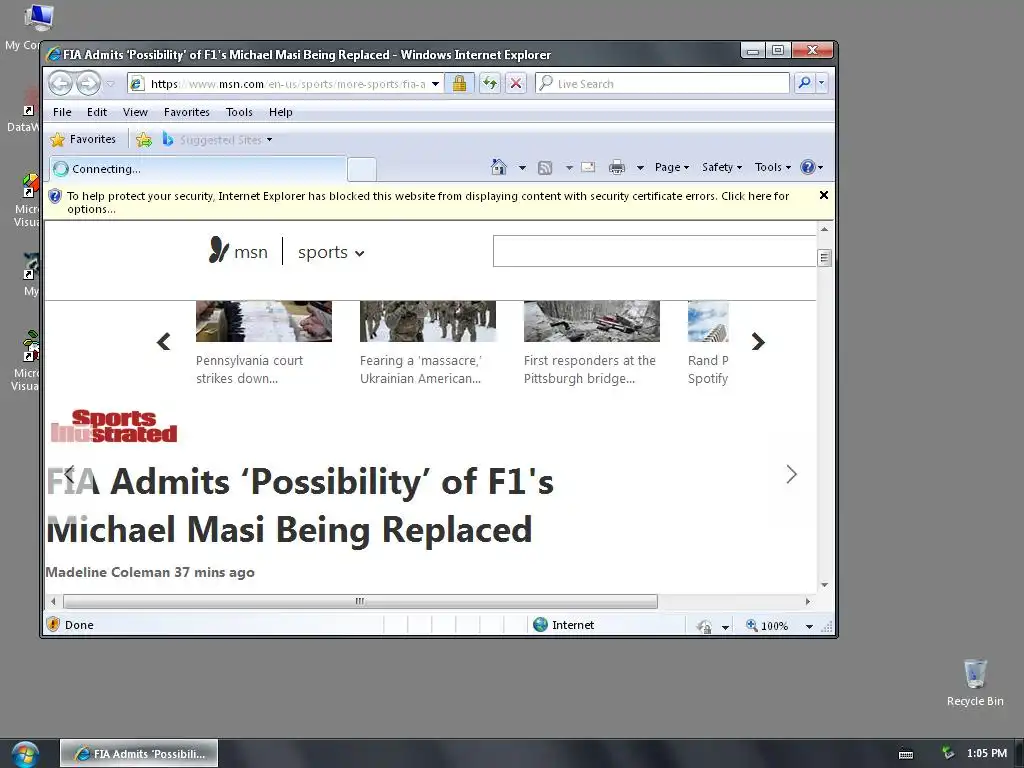
Task: Click the horizontal scrollbar thumb
Action: [360, 601]
